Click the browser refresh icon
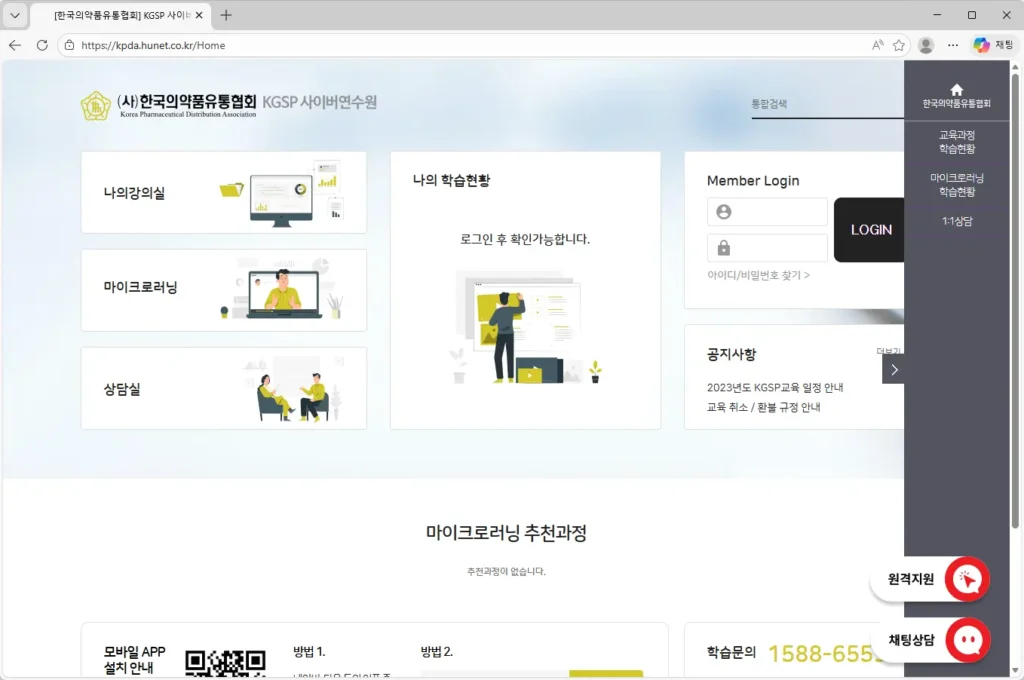The width and height of the screenshot is (1024, 680). click(42, 45)
